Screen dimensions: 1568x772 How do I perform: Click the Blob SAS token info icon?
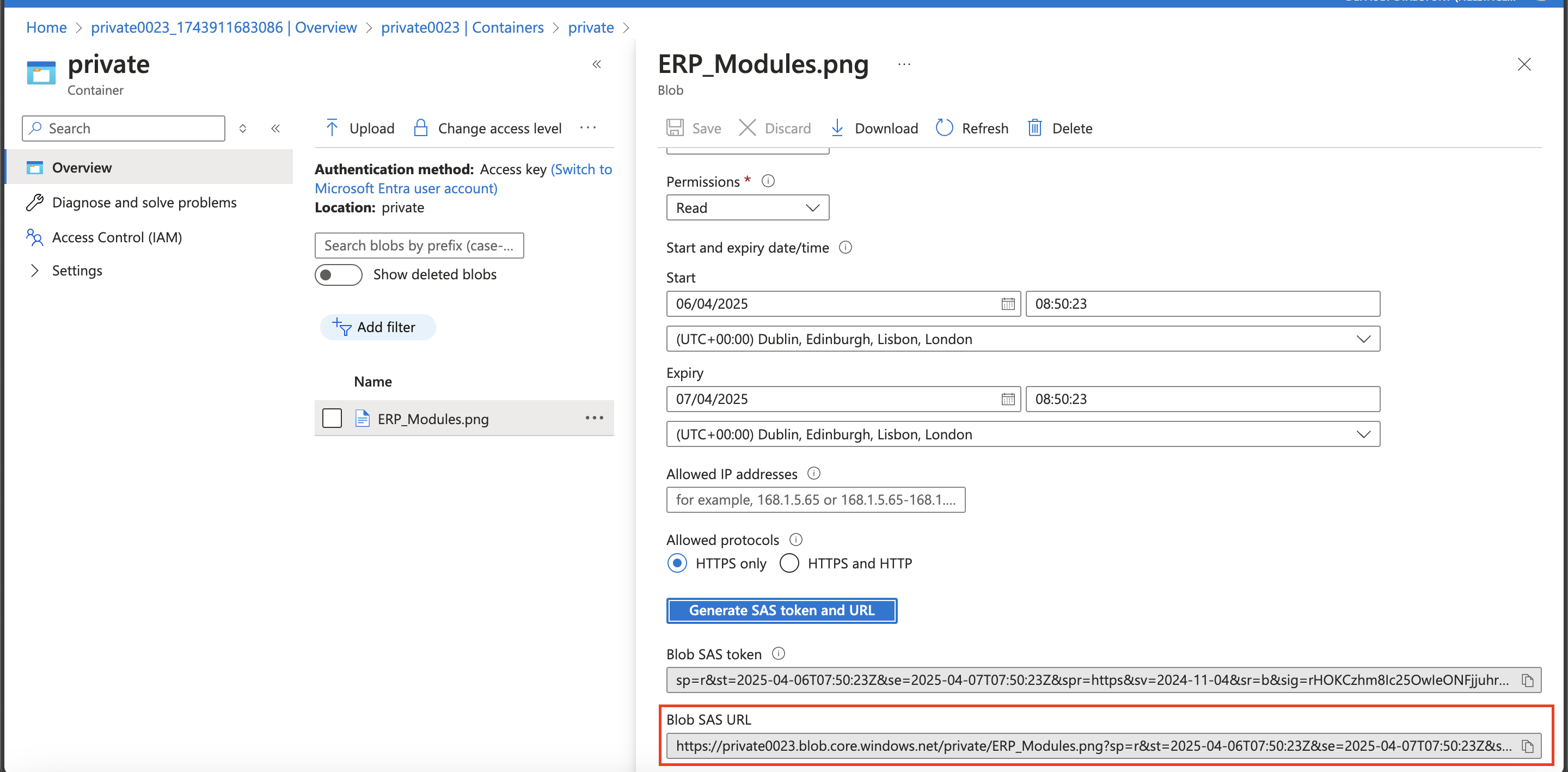(x=778, y=653)
